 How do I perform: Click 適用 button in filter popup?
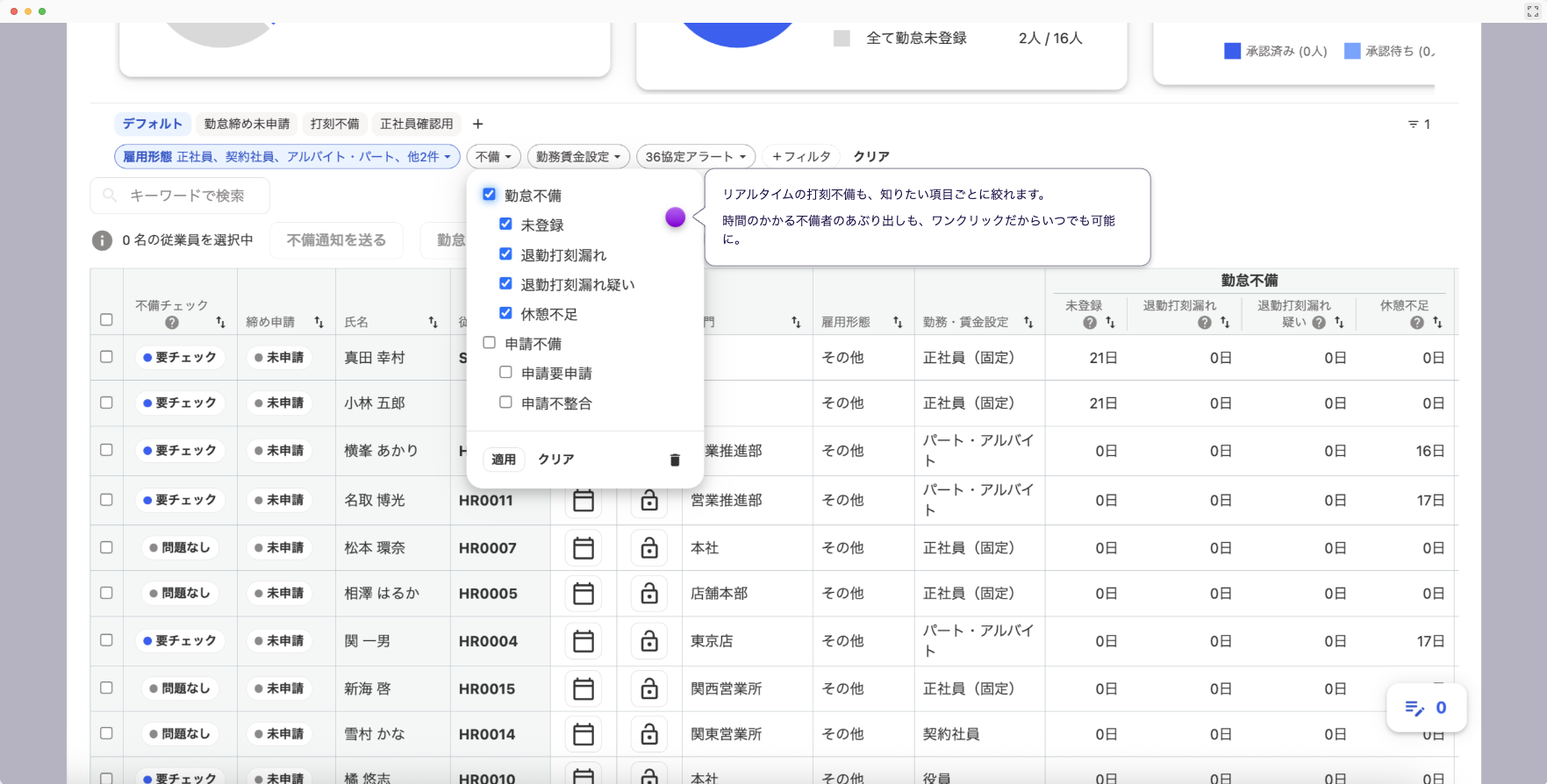click(504, 460)
